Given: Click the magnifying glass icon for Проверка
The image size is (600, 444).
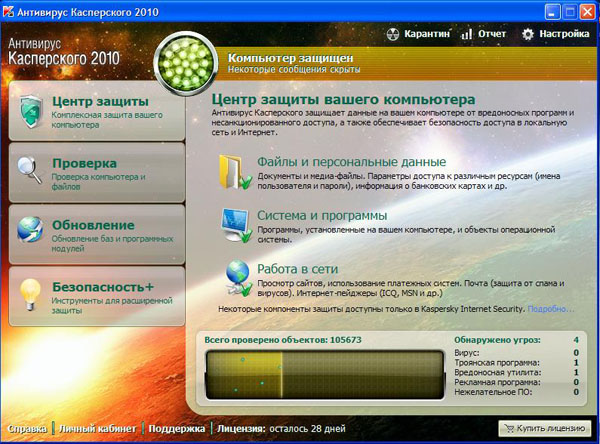Looking at the screenshot, I should [x=29, y=170].
